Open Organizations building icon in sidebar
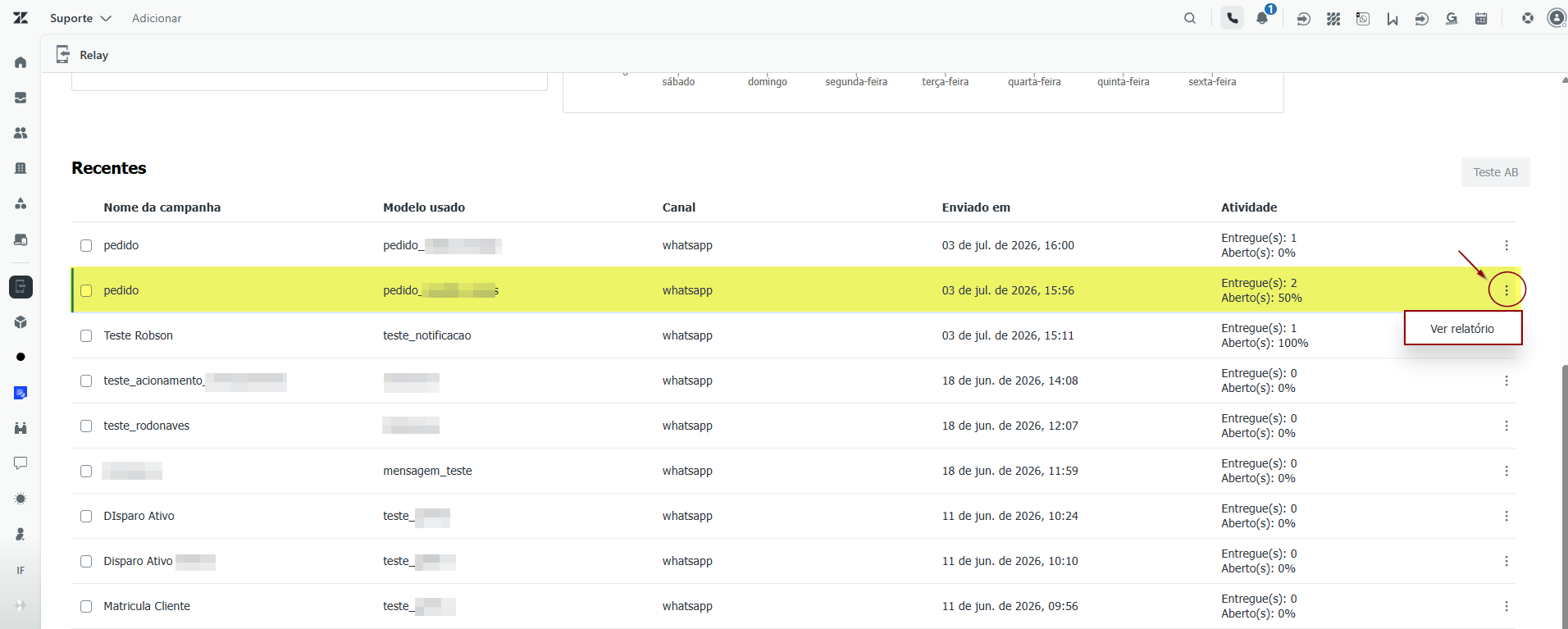This screenshot has height=629, width=1568. 21,168
